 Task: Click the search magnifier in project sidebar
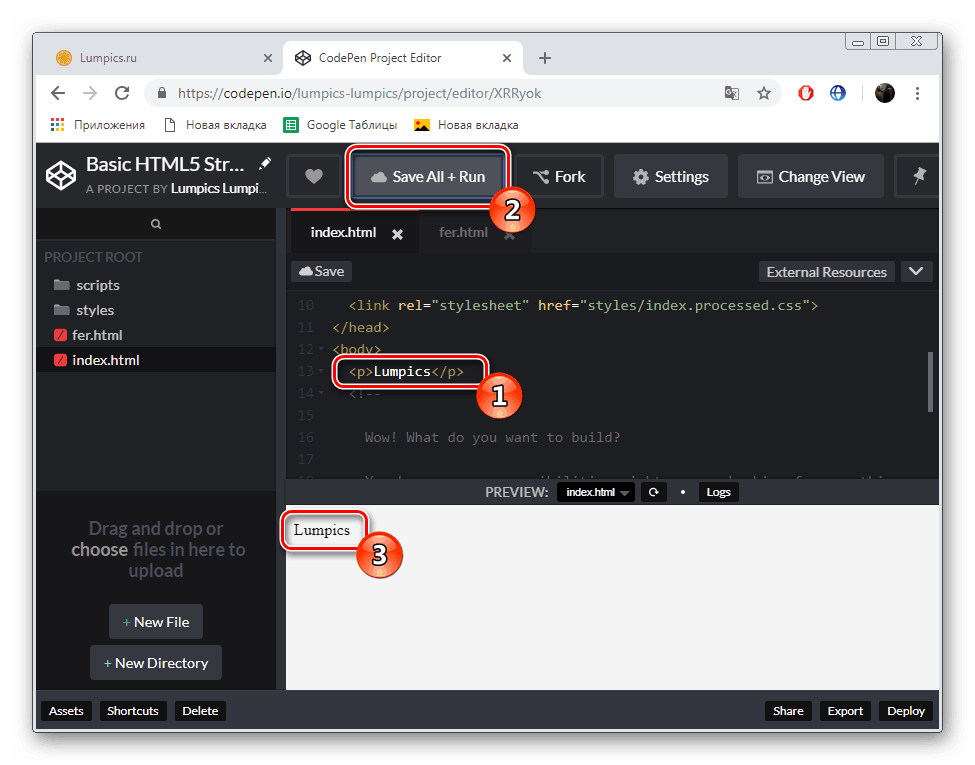157,222
